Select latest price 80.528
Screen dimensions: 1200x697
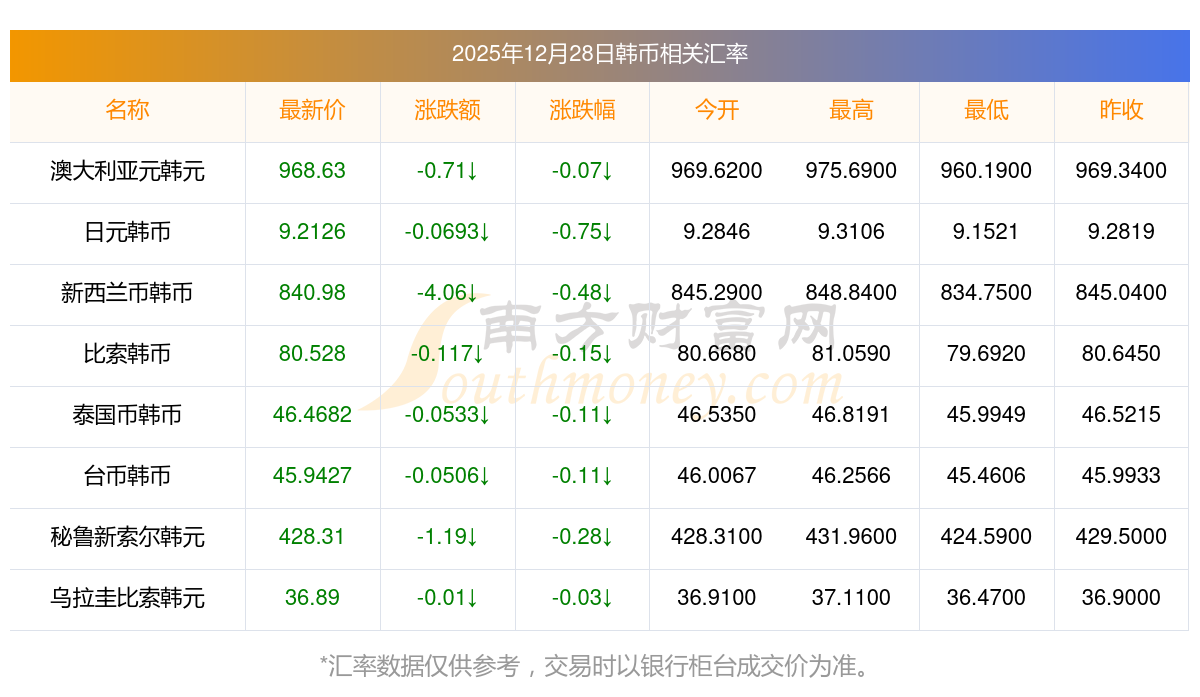pyautogui.click(x=312, y=354)
